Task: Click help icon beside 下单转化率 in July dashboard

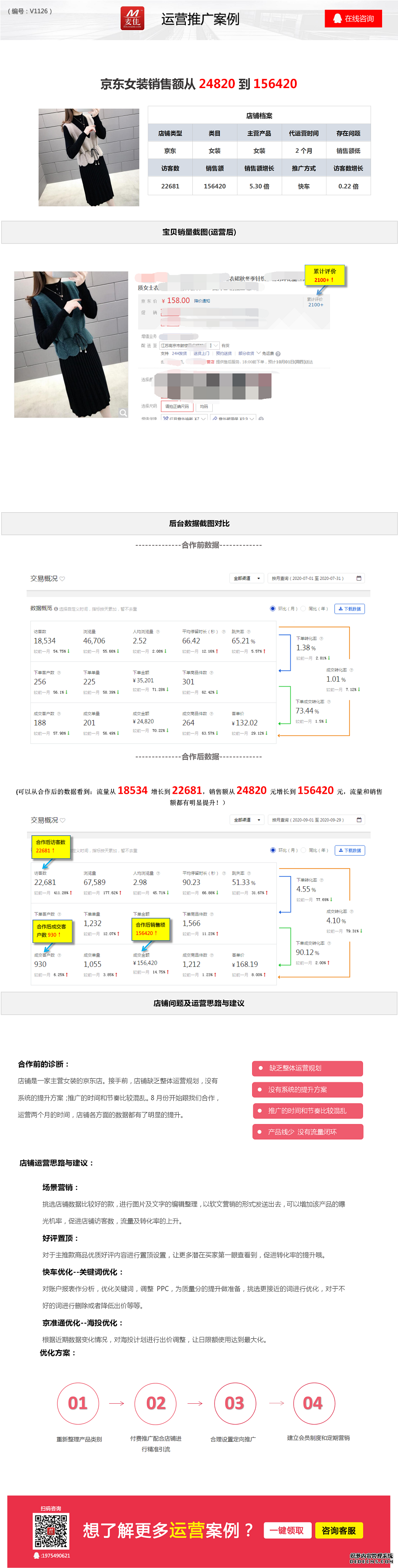Action: [321, 638]
